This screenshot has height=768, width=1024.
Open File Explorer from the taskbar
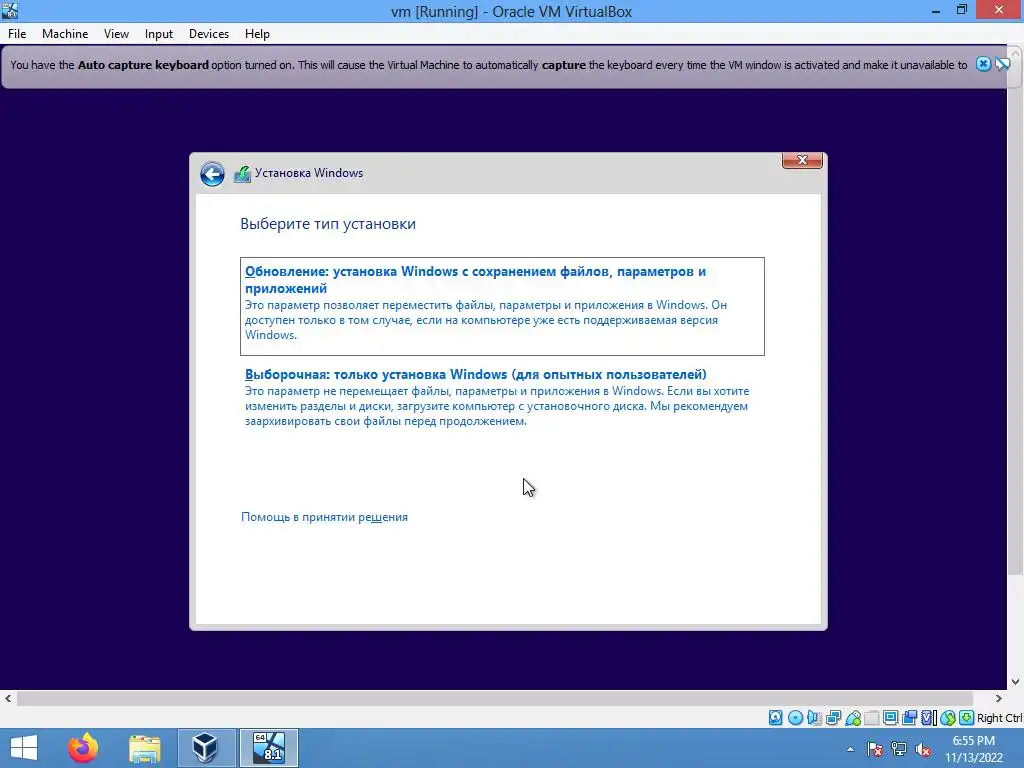pyautogui.click(x=144, y=748)
